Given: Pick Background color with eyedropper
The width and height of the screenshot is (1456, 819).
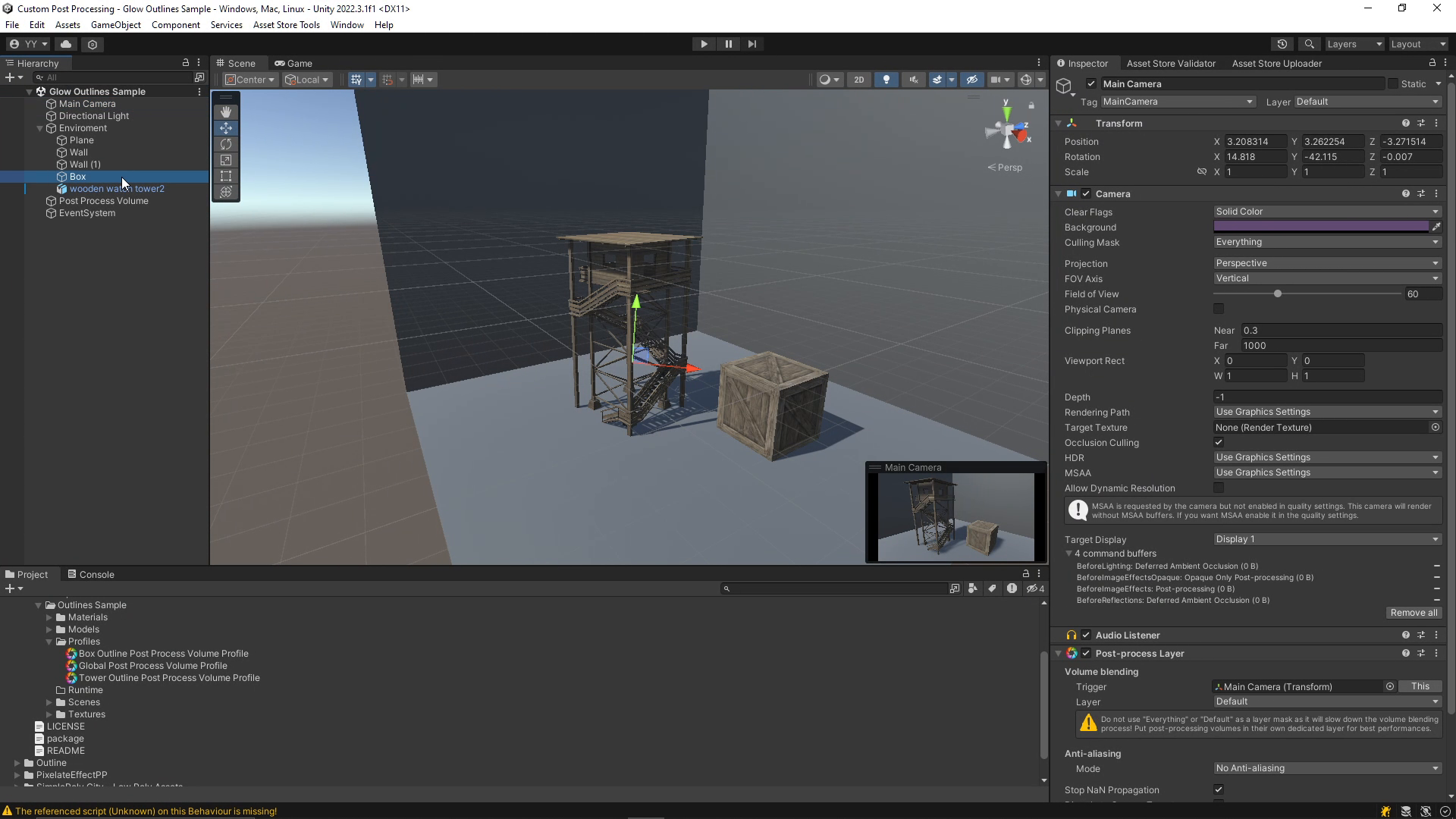Looking at the screenshot, I should tap(1436, 227).
